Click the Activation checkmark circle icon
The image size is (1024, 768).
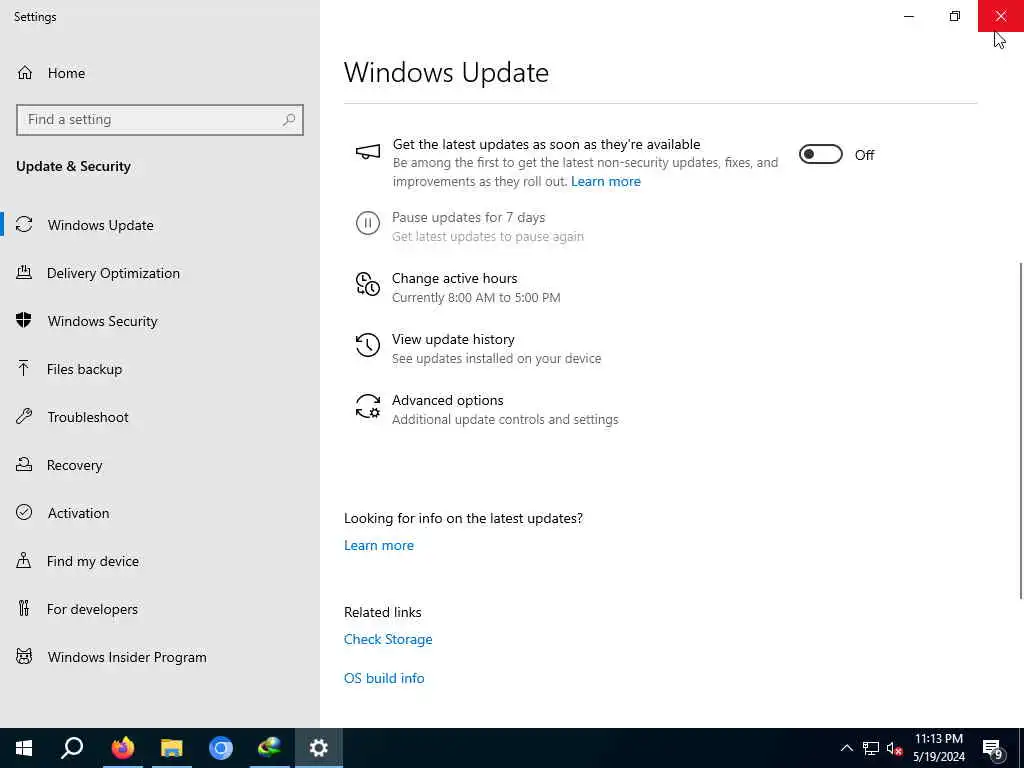click(24, 513)
